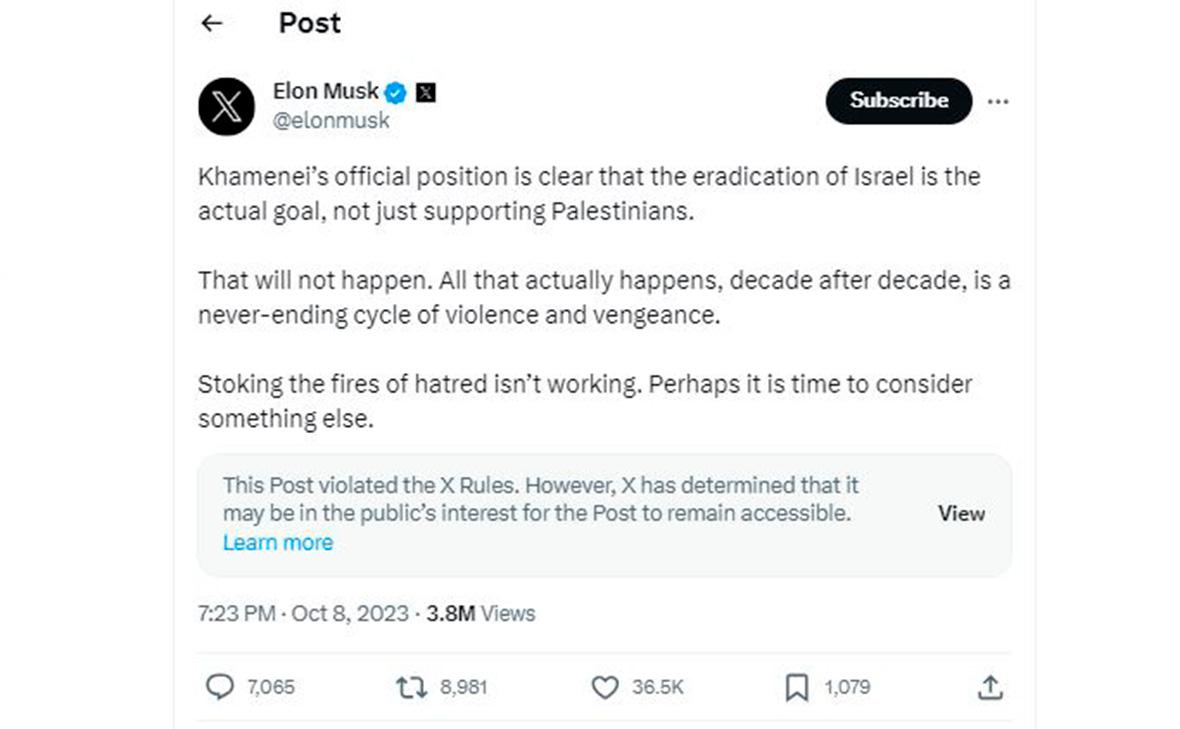The image size is (1180, 729).
Task: Open the 3.8M Views analytics
Action: click(x=481, y=613)
